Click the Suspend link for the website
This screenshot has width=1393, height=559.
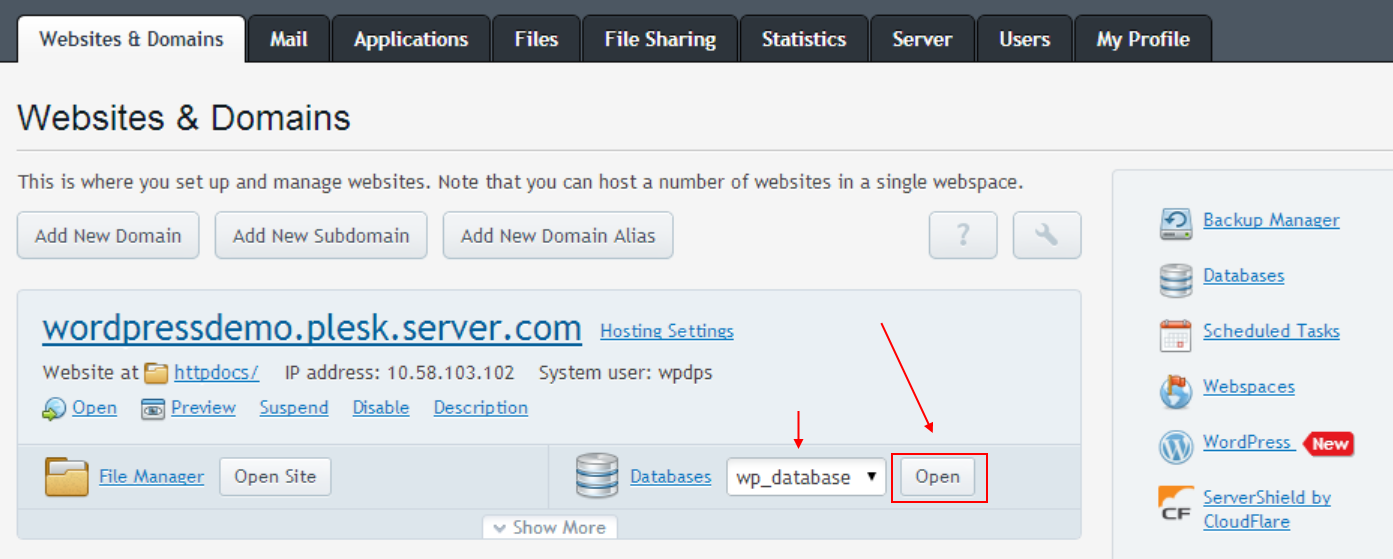294,408
